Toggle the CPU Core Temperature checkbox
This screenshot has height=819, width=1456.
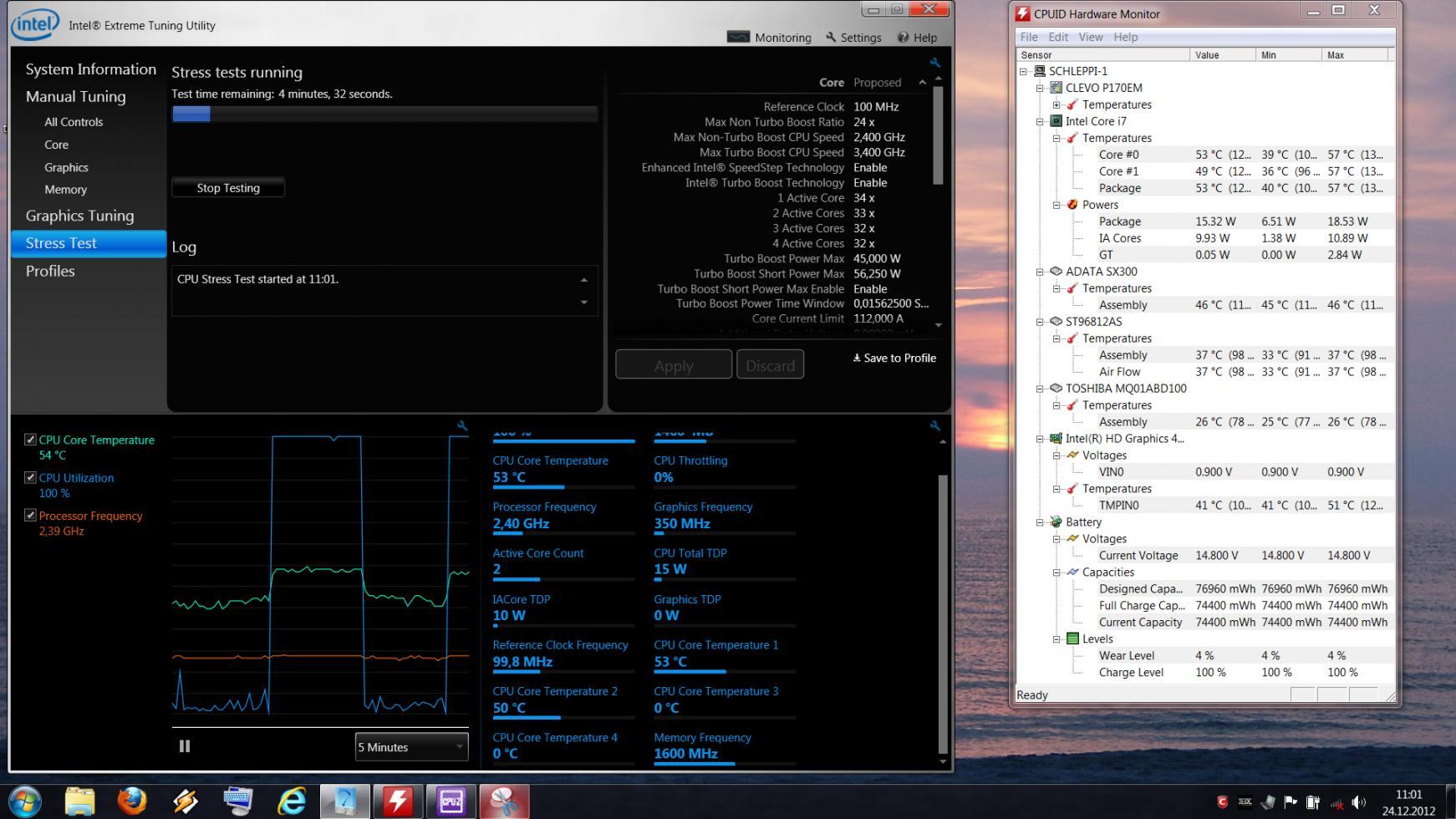pyautogui.click(x=30, y=440)
